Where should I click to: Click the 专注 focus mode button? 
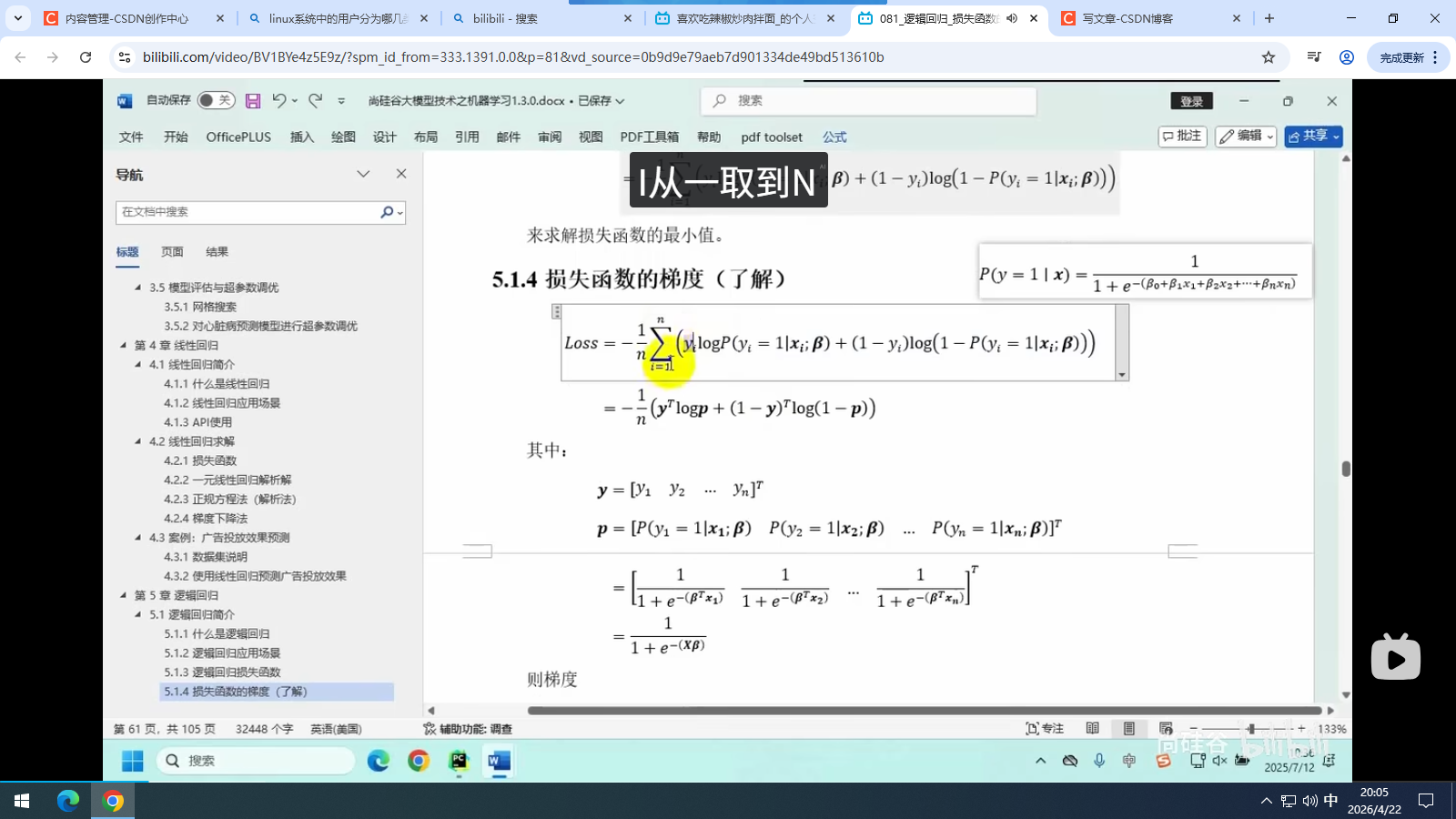[1045, 729]
